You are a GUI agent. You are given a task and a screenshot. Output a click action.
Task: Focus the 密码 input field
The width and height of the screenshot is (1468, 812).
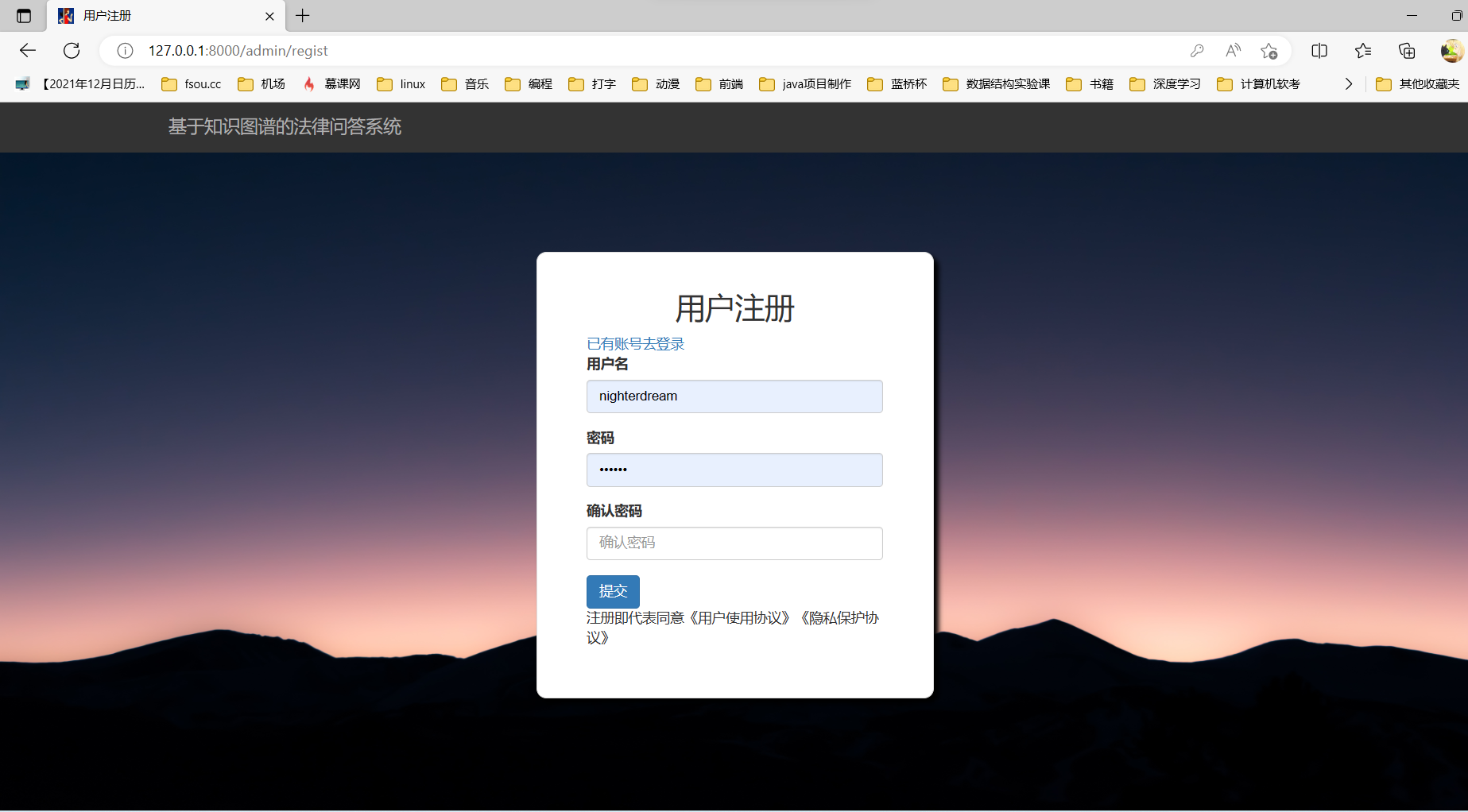tap(734, 470)
